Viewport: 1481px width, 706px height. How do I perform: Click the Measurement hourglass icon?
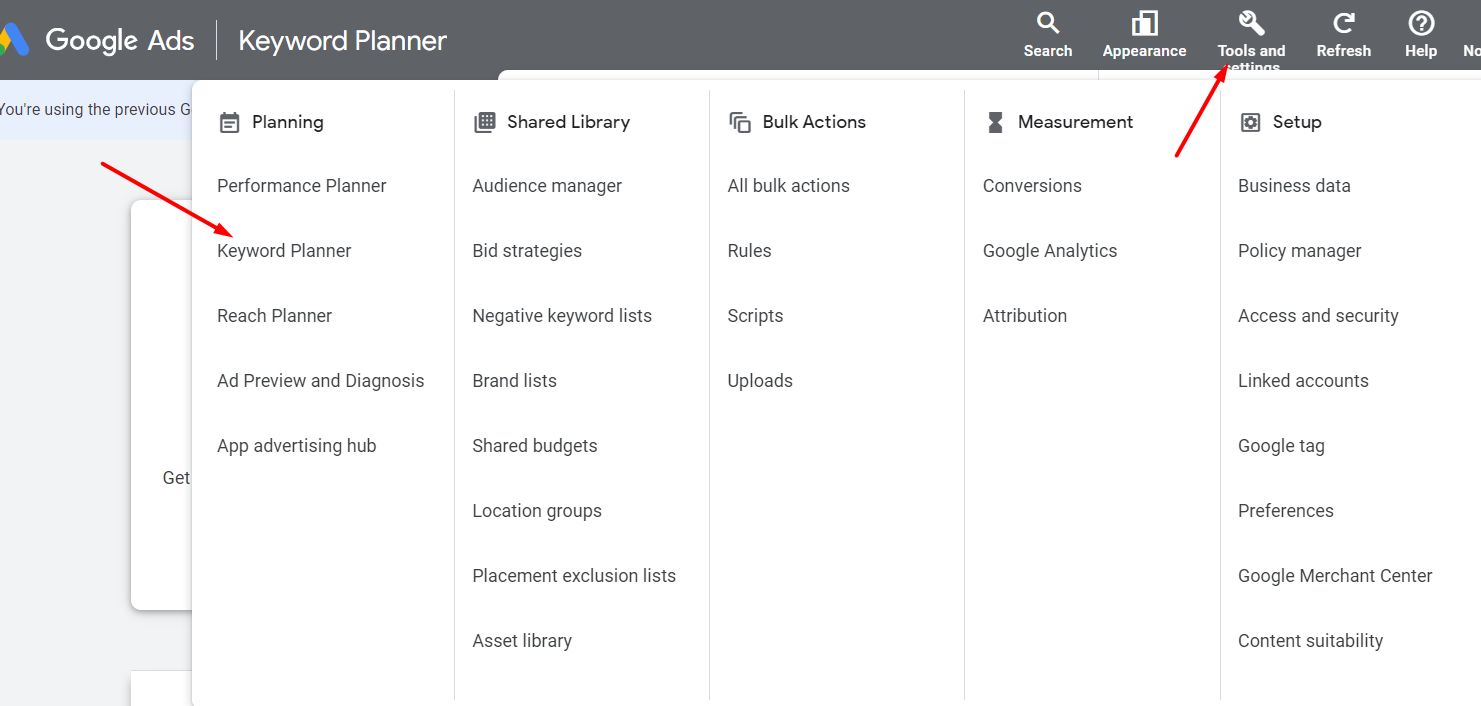(x=995, y=122)
